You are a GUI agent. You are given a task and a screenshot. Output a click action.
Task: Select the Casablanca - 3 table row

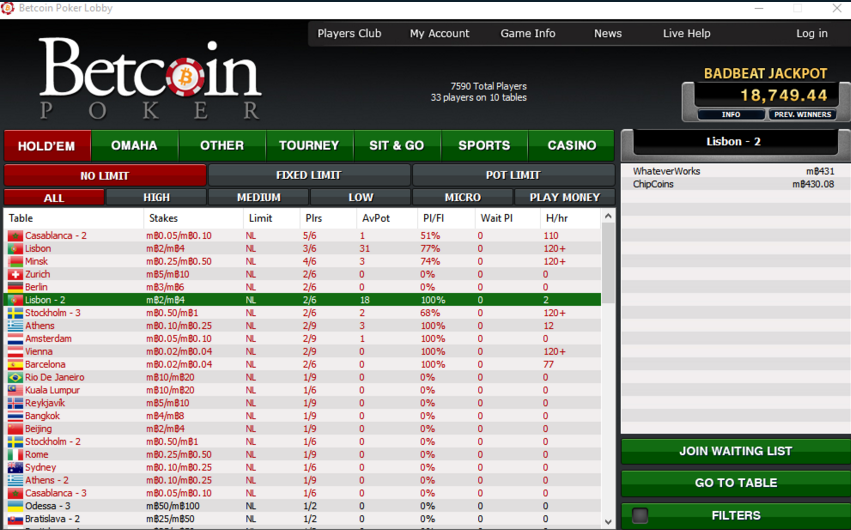pyautogui.click(x=303, y=493)
